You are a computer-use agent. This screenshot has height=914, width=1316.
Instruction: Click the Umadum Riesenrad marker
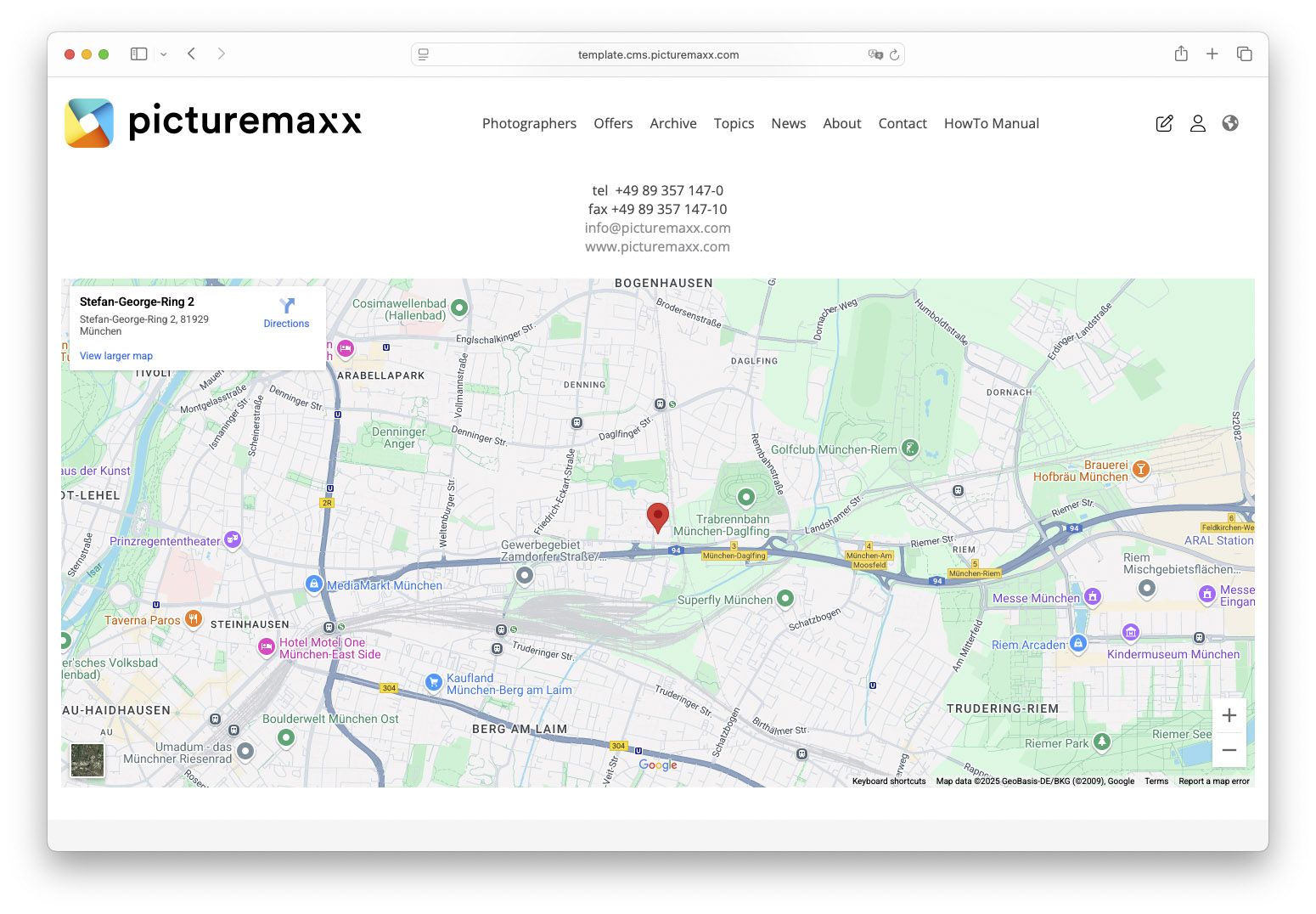click(x=245, y=751)
